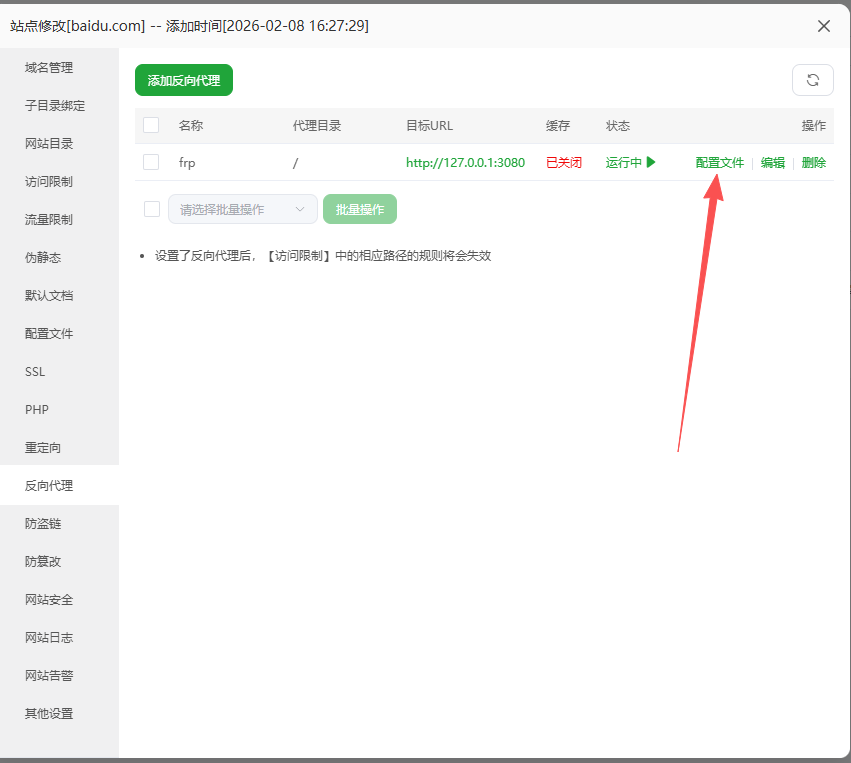Image resolution: width=851 pixels, height=763 pixels.
Task: Open the 请选择批量操作 dropdown
Action: pyautogui.click(x=242, y=209)
